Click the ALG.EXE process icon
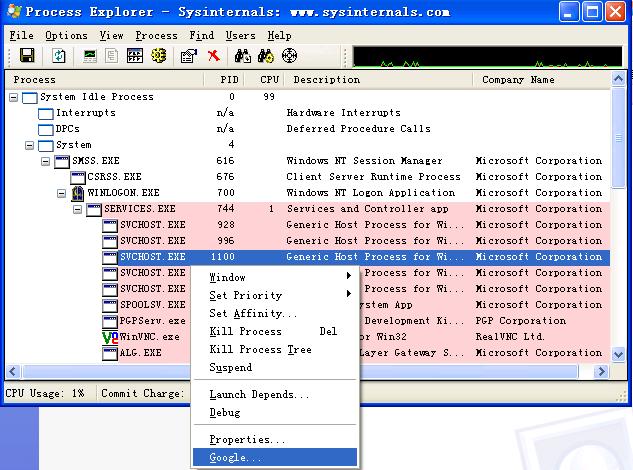633x470 pixels. point(110,354)
